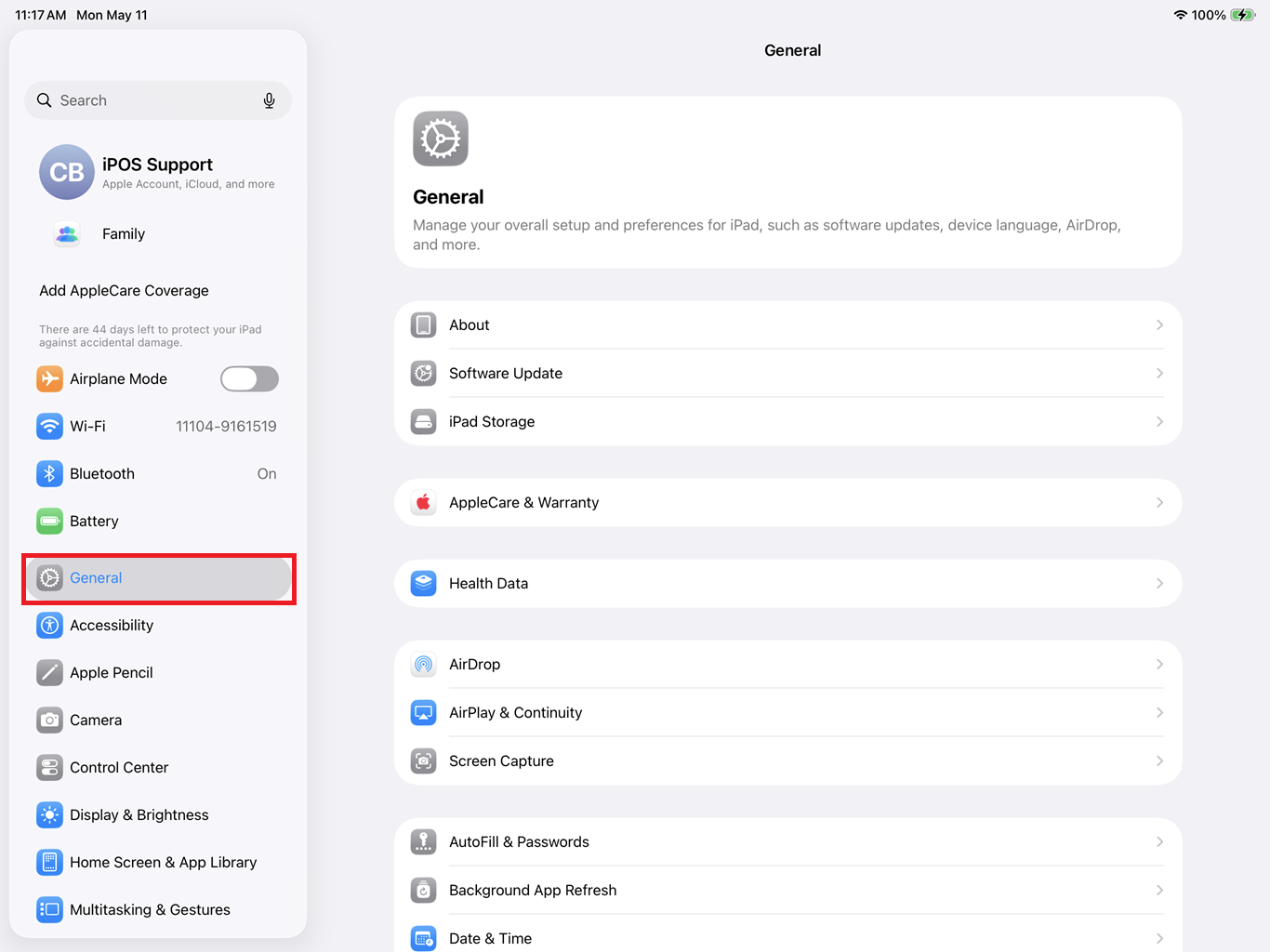Open Health Data label
Screen dimensions: 1270x952
(488, 583)
